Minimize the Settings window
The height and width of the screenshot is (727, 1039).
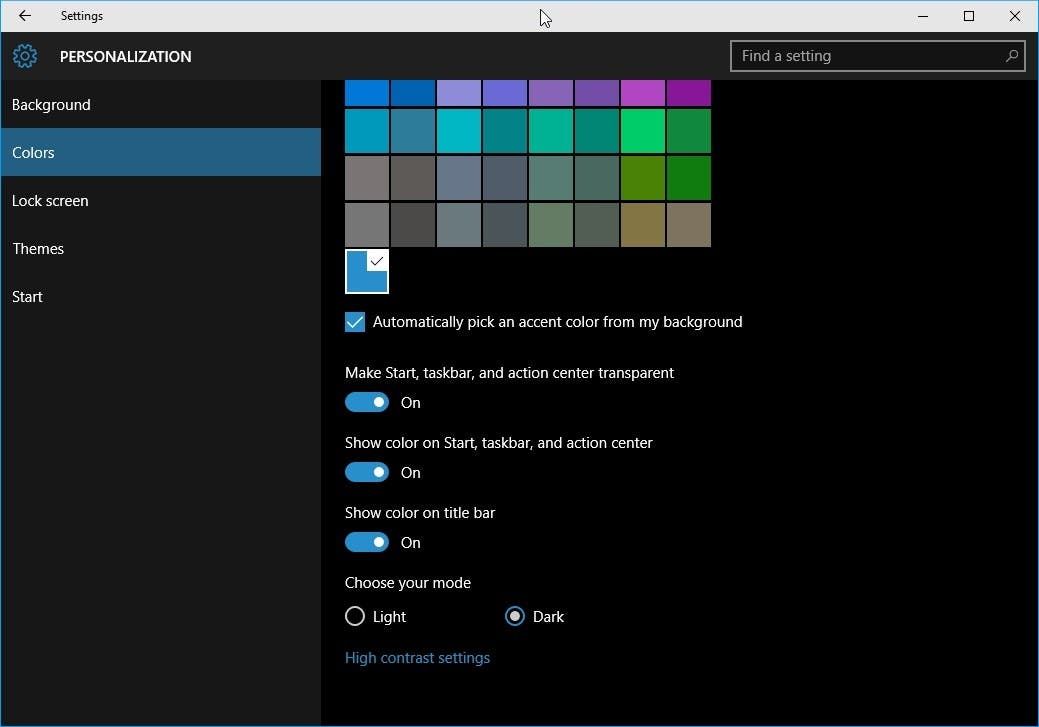coord(922,16)
